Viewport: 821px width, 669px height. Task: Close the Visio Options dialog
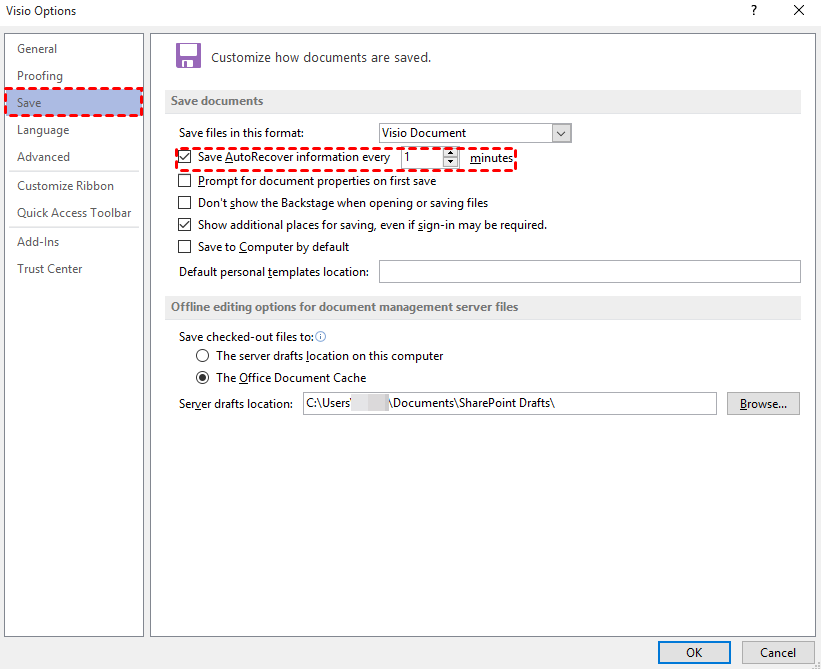(799, 10)
